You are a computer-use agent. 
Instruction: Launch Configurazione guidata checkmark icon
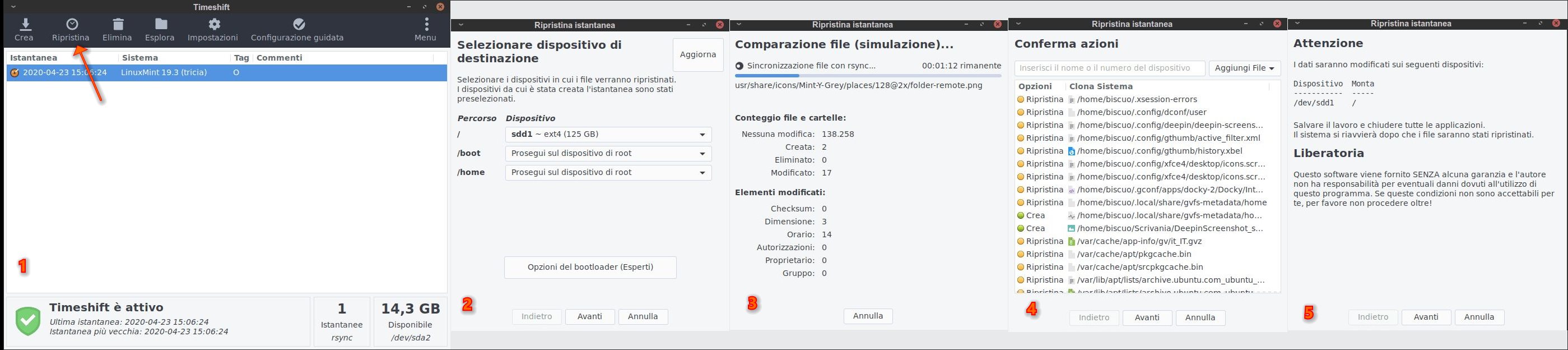pyautogui.click(x=298, y=24)
